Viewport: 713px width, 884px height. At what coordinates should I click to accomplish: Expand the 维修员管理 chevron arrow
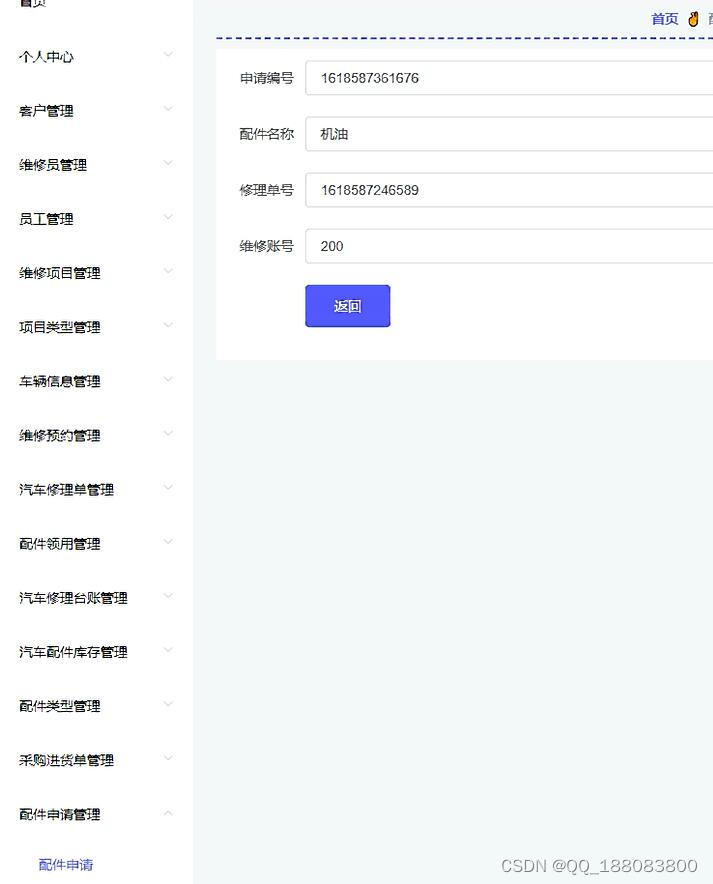click(168, 163)
